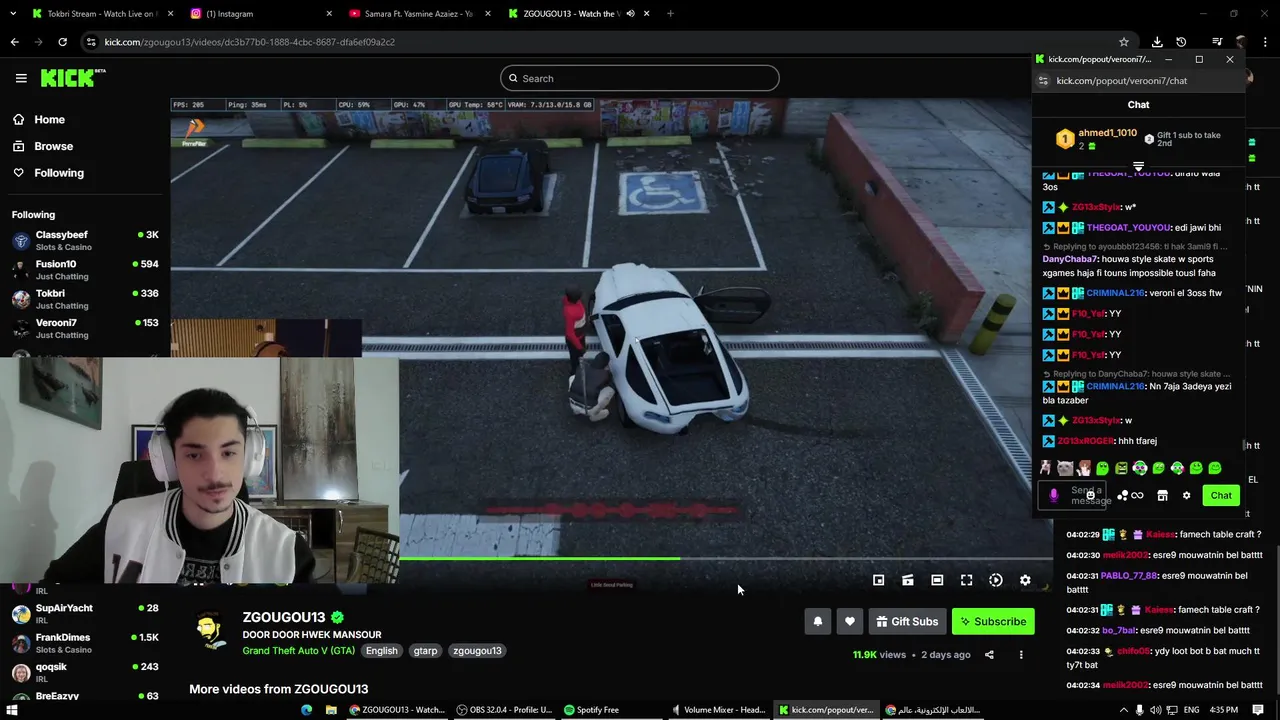Click the Send a message field
The height and width of the screenshot is (720, 1280).
(1071, 496)
